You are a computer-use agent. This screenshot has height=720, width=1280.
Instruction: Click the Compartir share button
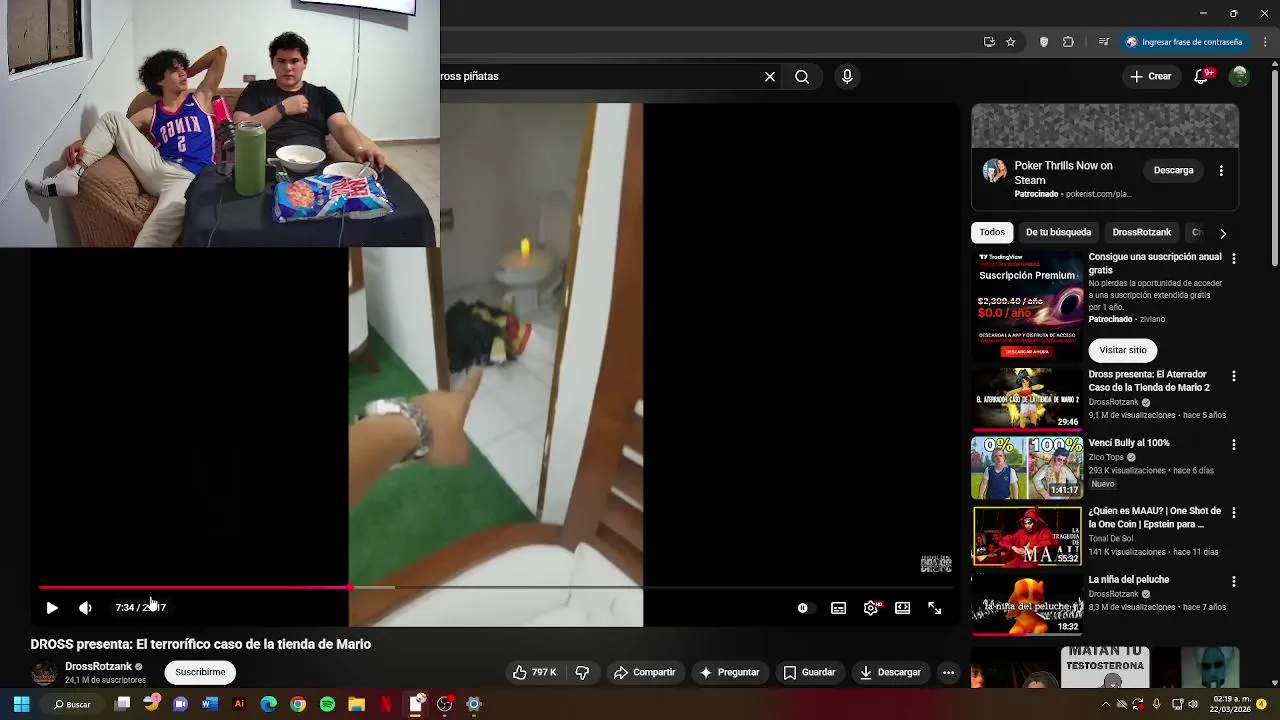(x=644, y=673)
